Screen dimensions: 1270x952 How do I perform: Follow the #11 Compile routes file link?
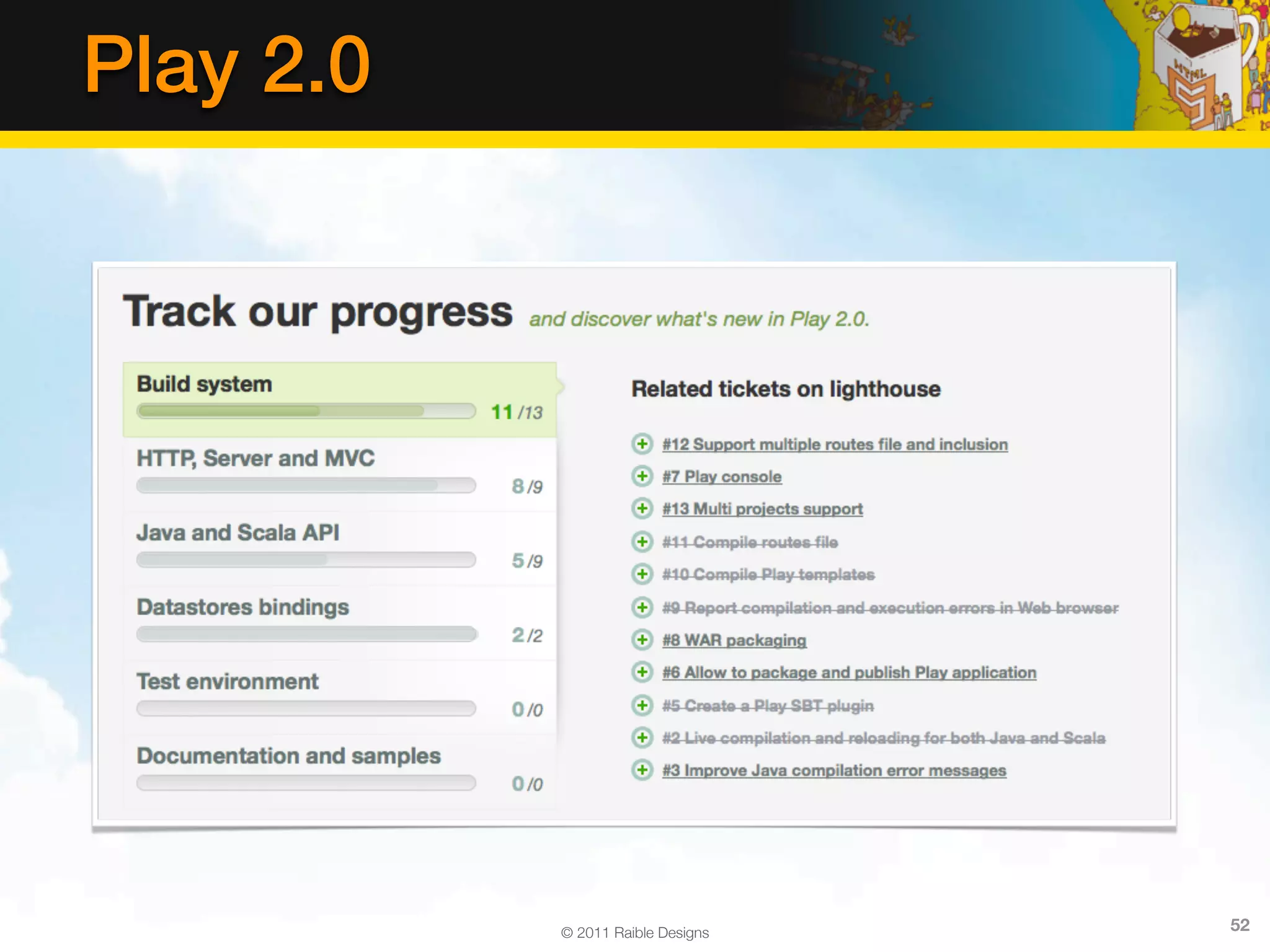pos(750,542)
